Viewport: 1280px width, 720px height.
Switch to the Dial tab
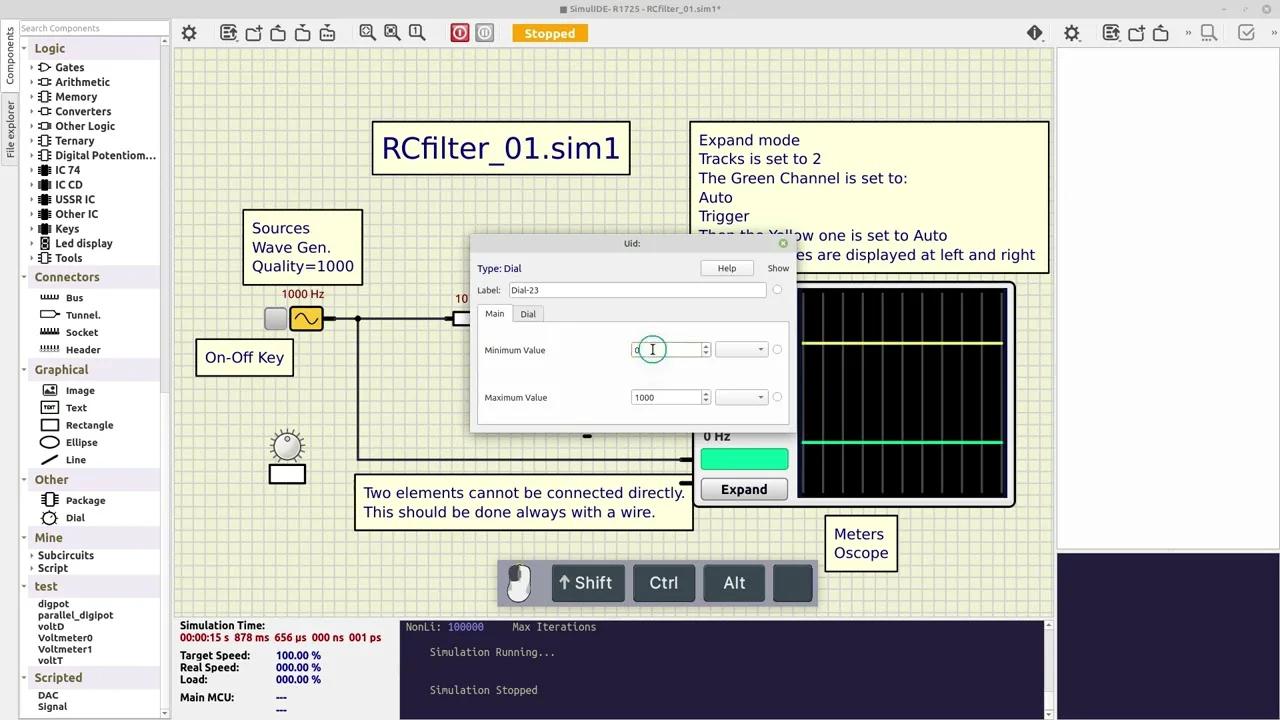click(x=528, y=314)
